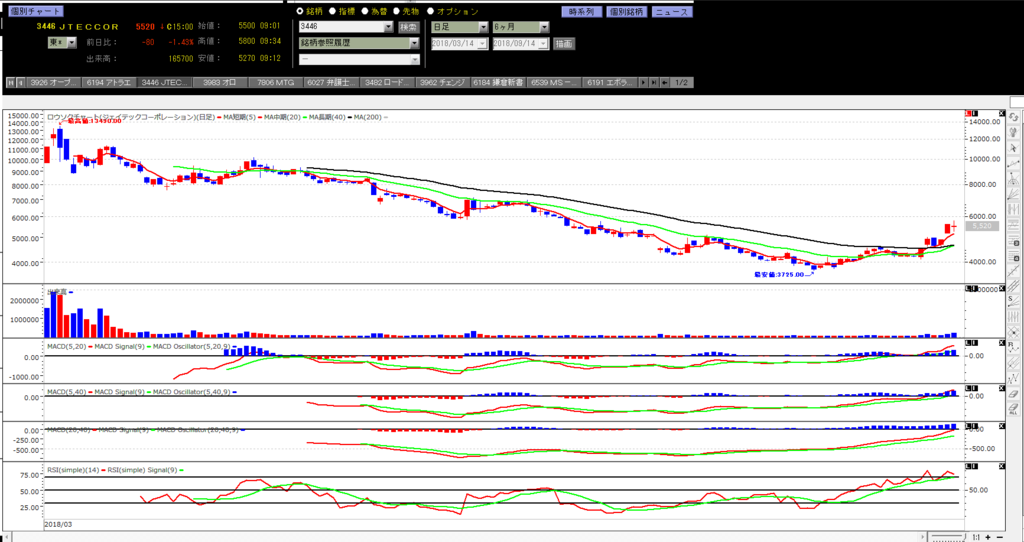Toggle the I button on the main chart panel

coord(974,113)
